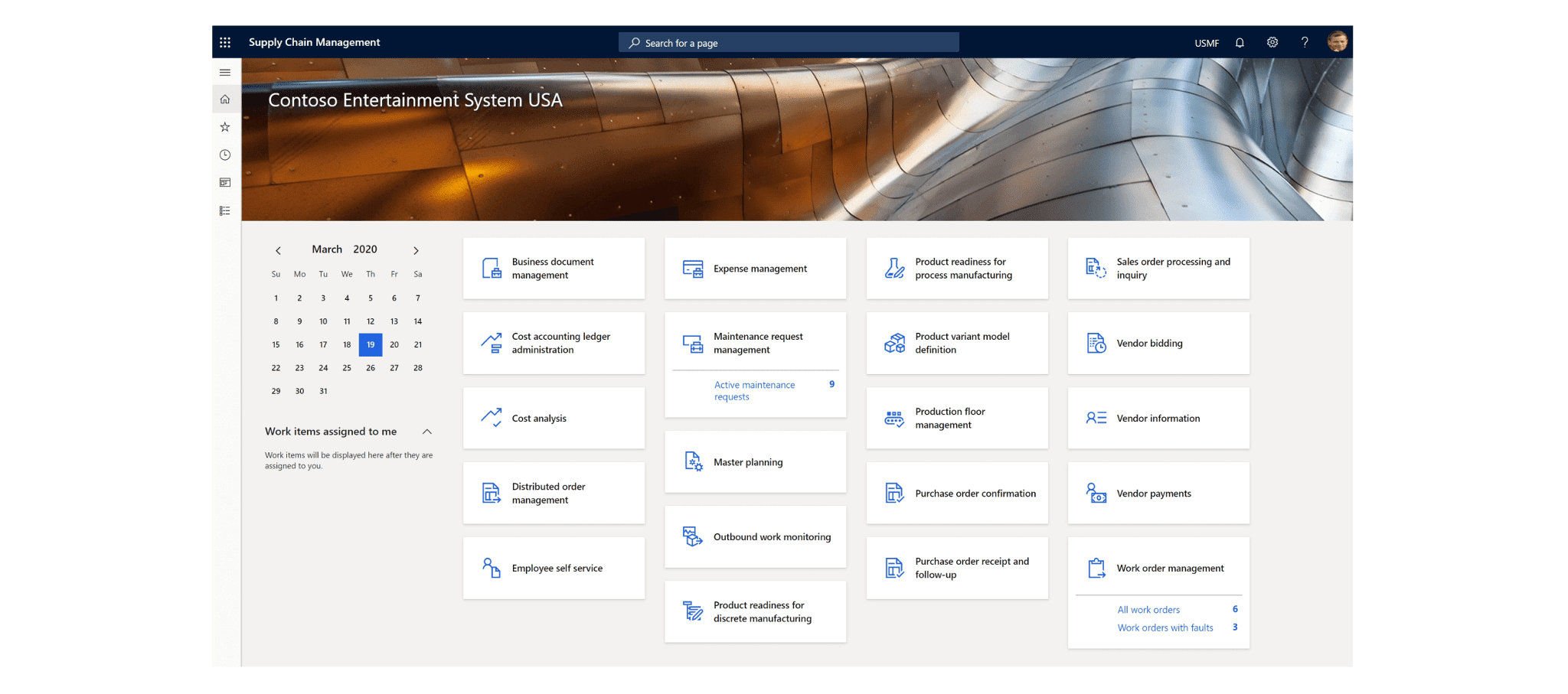Click the Search for a page field
The image size is (1568, 694).
[x=789, y=43]
